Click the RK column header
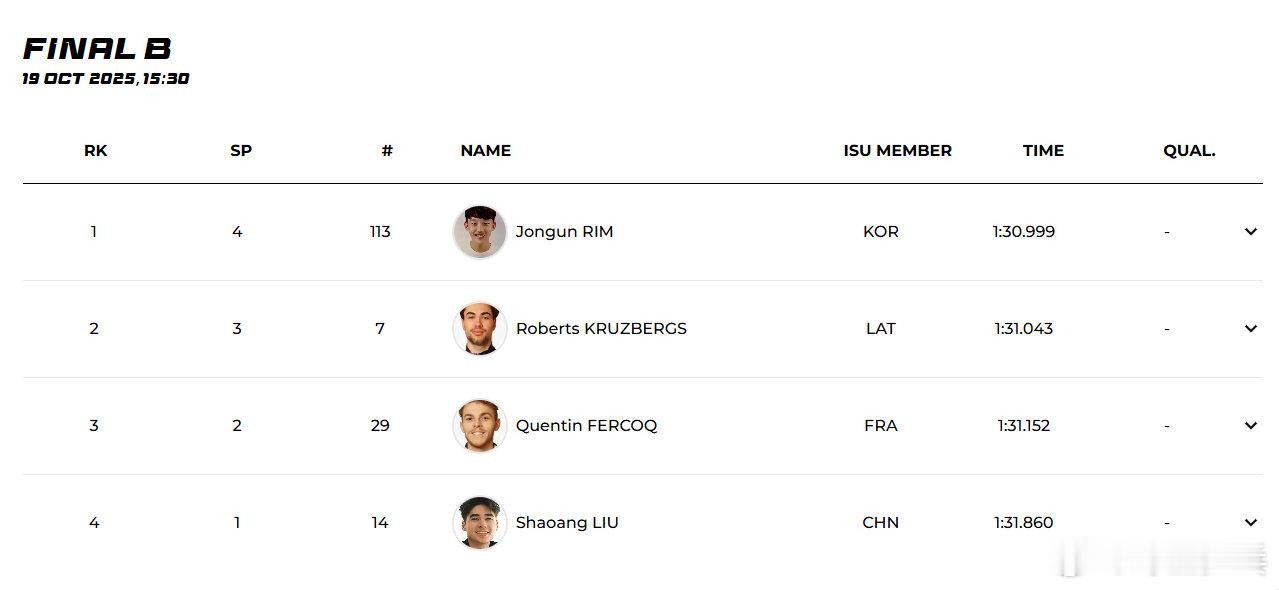The height and width of the screenshot is (590, 1279). 95,151
